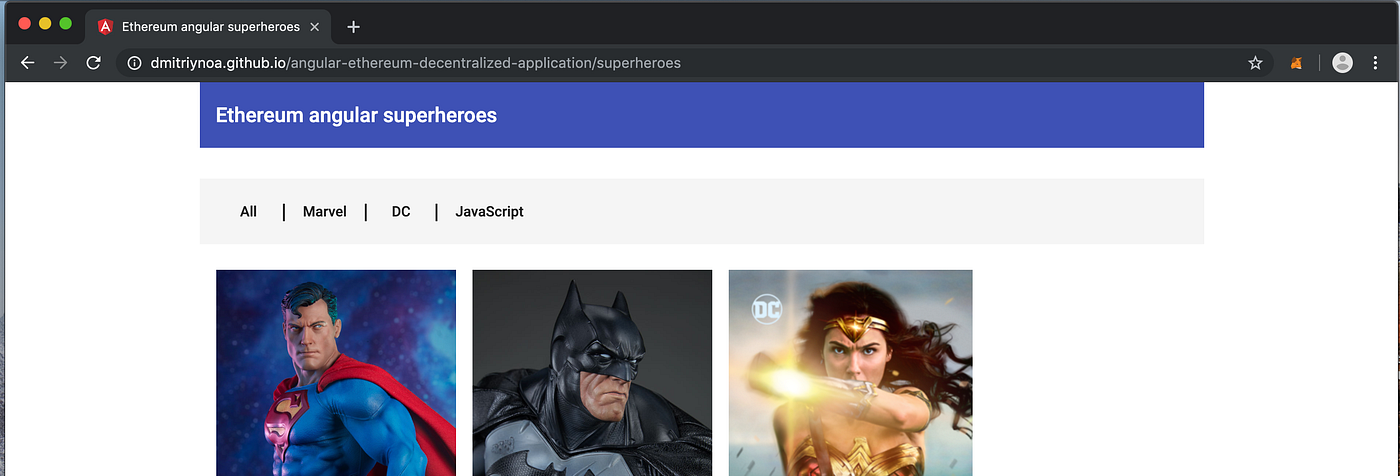This screenshot has height=476, width=1400.
Task: Filter superheroes by DC
Action: [401, 211]
